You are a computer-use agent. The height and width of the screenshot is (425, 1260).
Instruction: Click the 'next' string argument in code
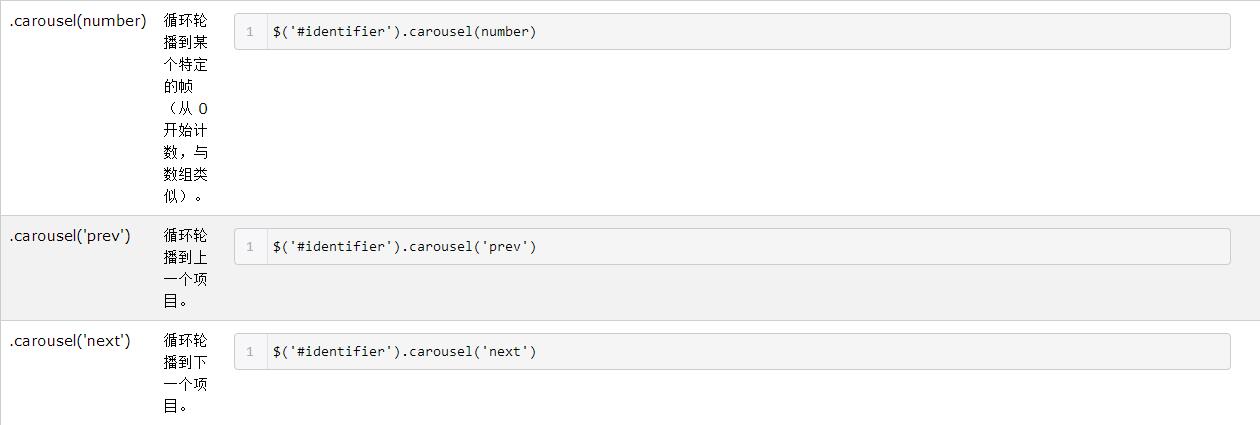[x=504, y=352]
